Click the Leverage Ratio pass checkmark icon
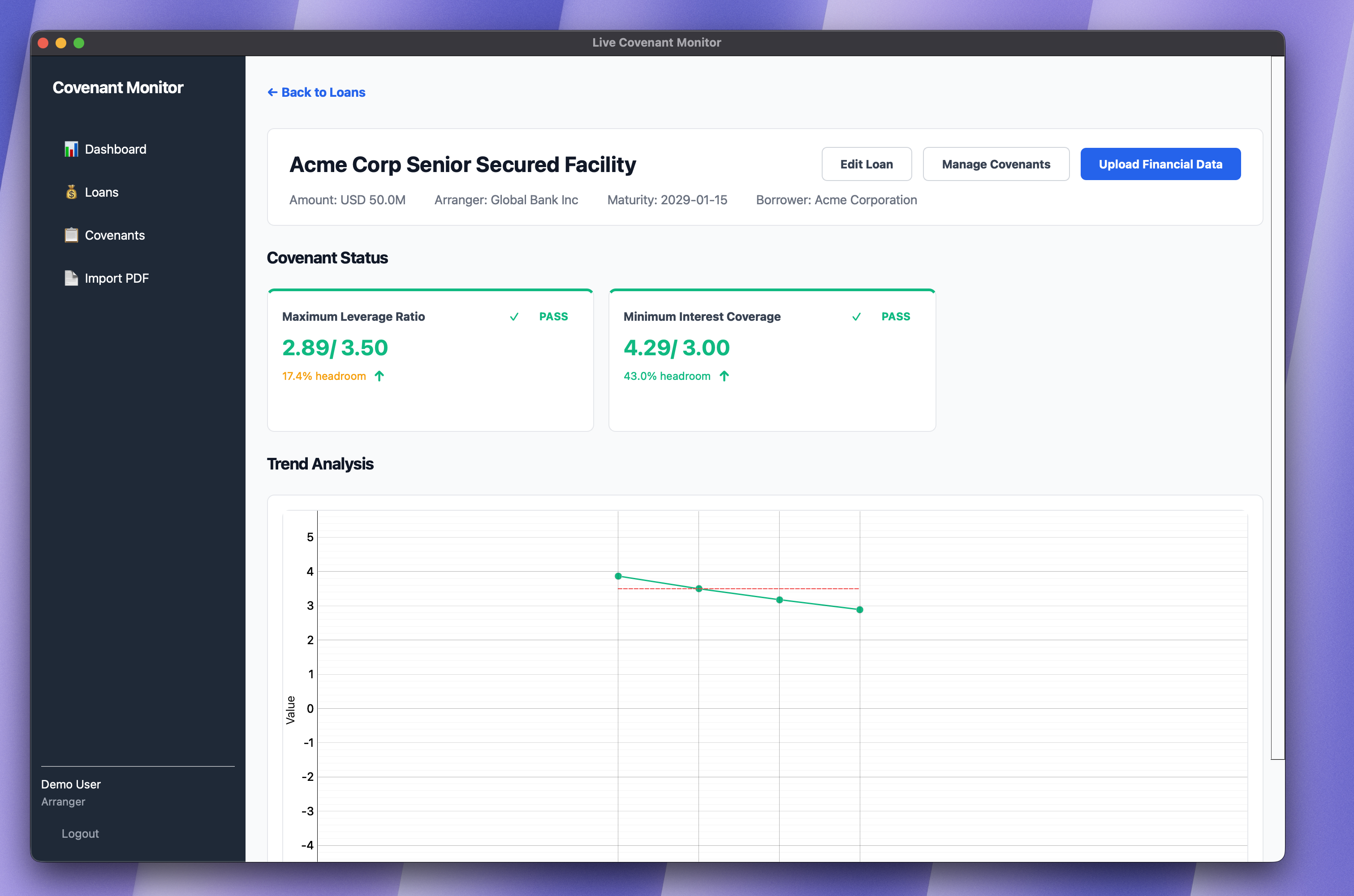 (514, 317)
